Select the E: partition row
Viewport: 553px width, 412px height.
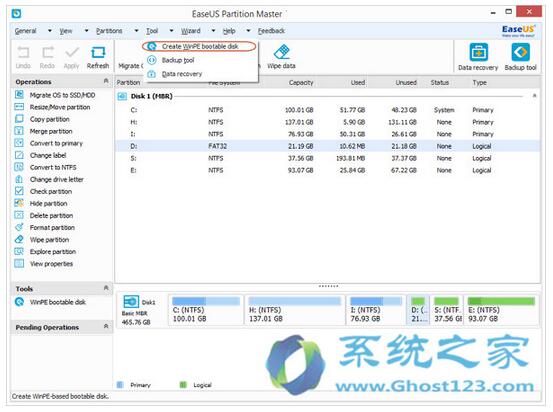click(x=327, y=170)
